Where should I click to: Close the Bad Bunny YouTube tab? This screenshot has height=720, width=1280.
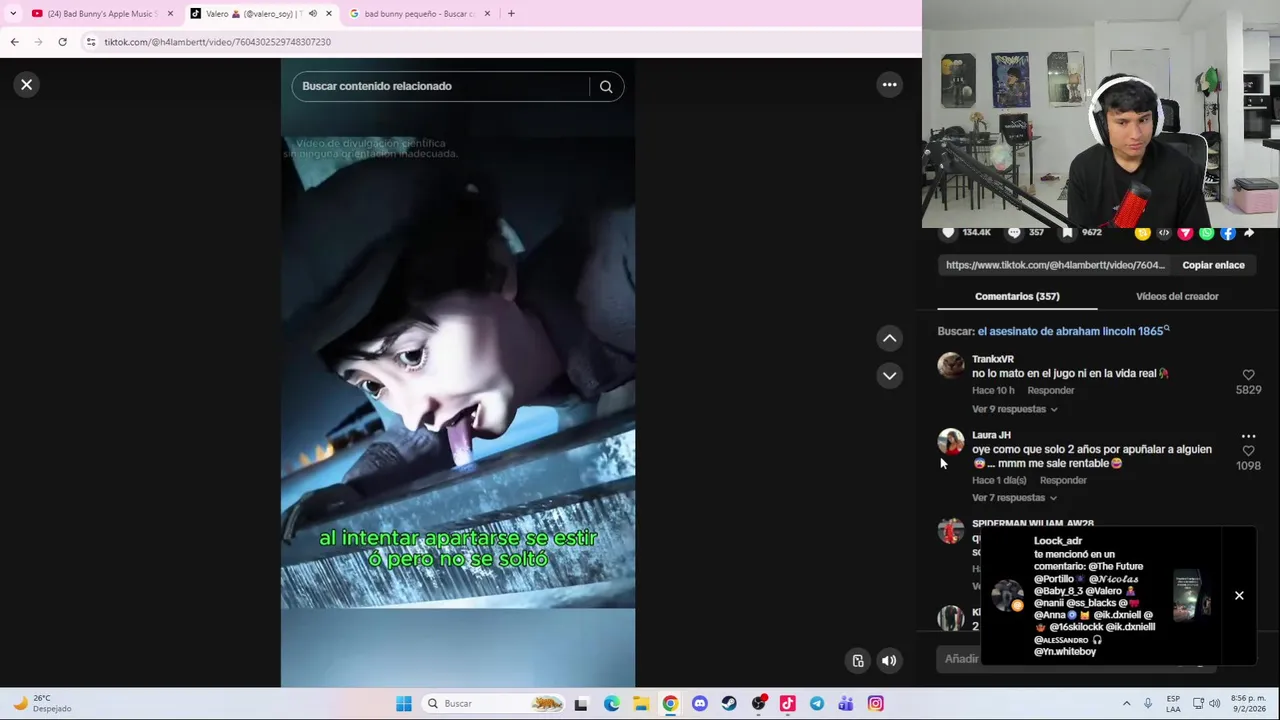click(170, 14)
